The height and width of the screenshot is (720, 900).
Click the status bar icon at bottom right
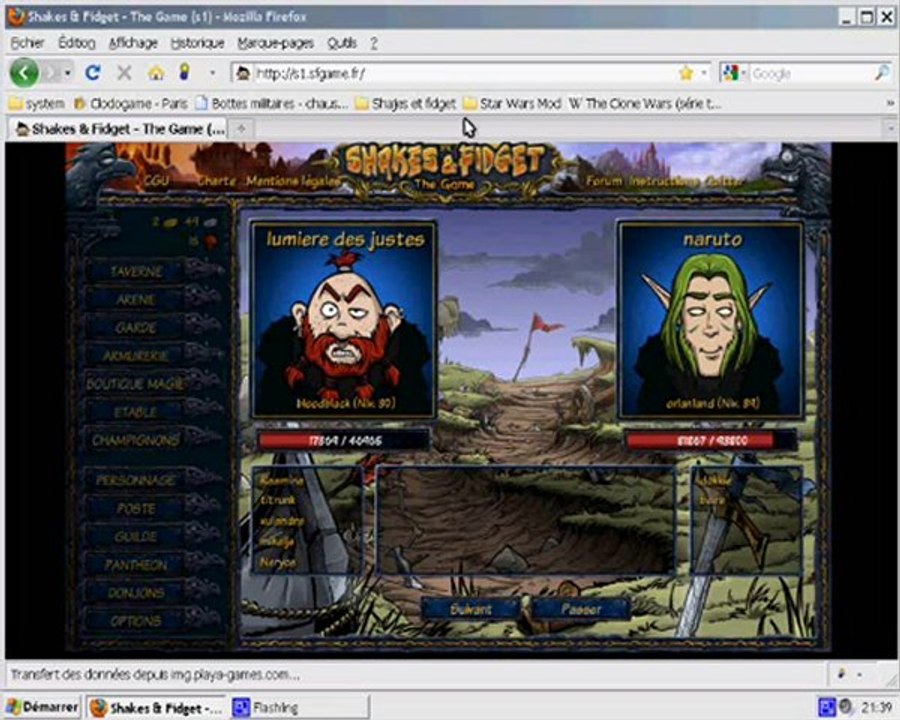pyautogui.click(x=841, y=673)
